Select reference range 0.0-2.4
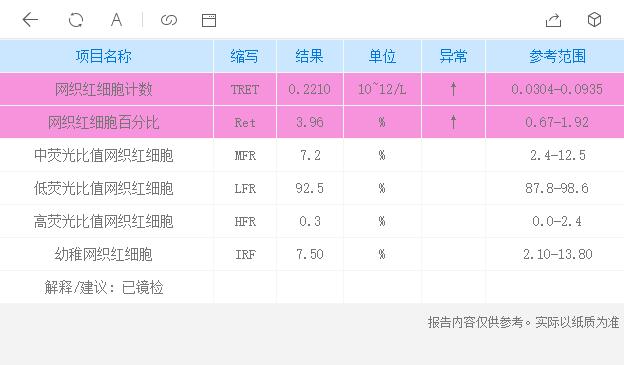The height and width of the screenshot is (365, 624). click(x=557, y=221)
